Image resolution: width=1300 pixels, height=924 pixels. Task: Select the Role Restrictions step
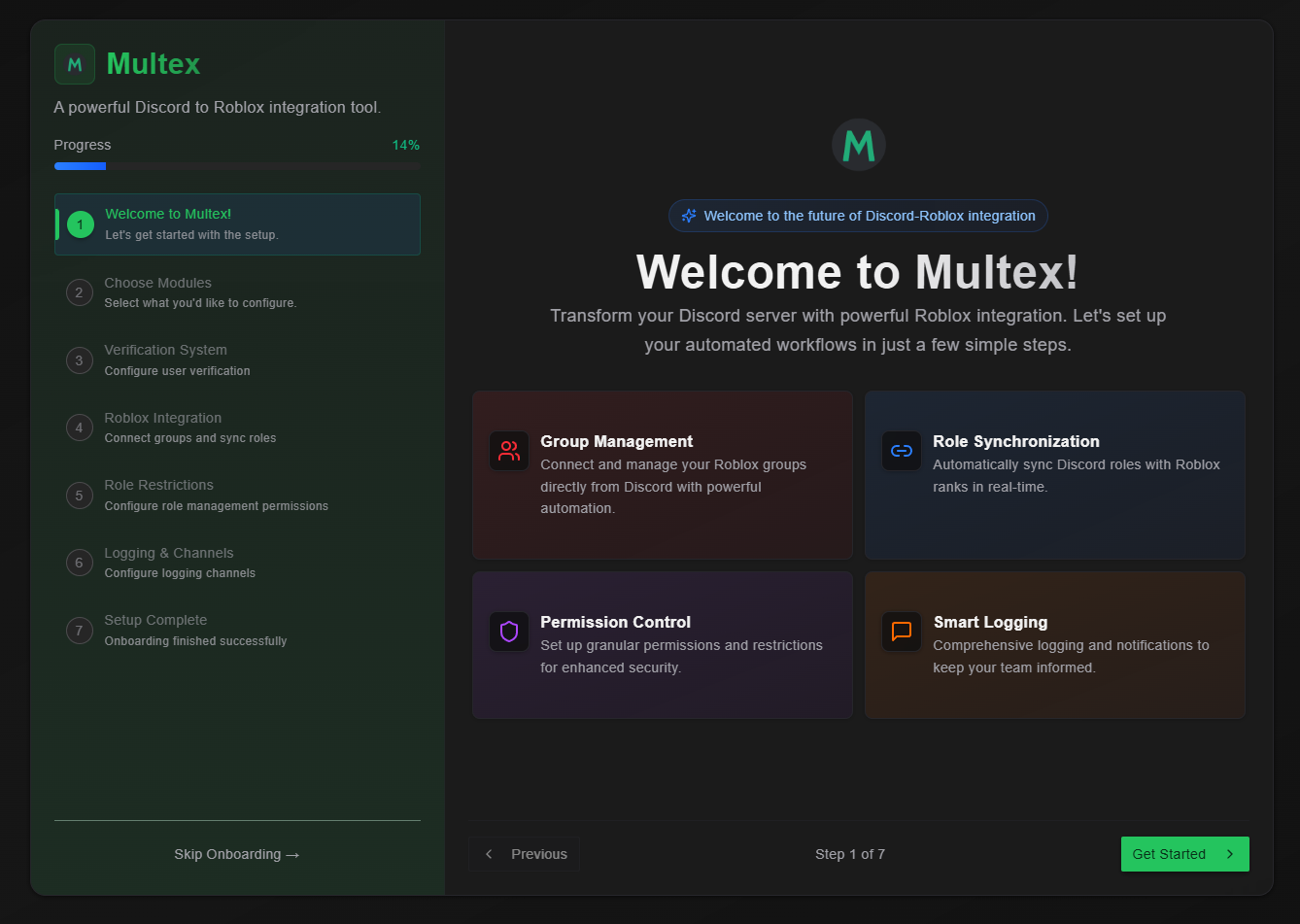pos(237,496)
